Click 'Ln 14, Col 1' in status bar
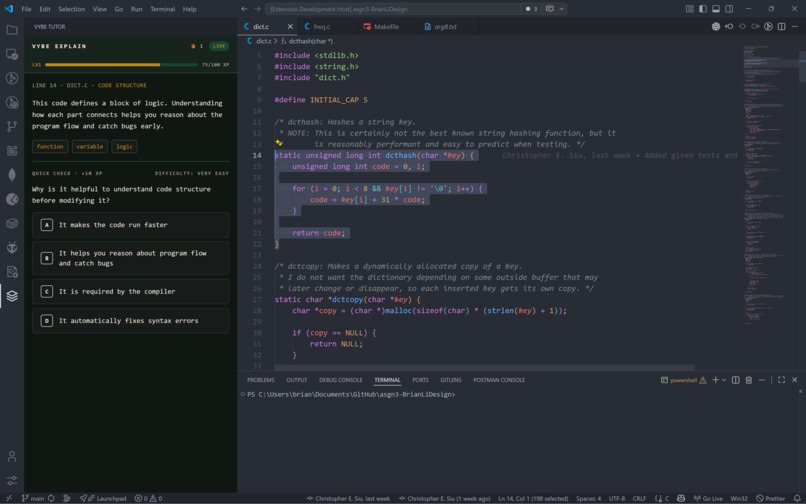Viewport: 806px width, 504px height. click(533, 498)
